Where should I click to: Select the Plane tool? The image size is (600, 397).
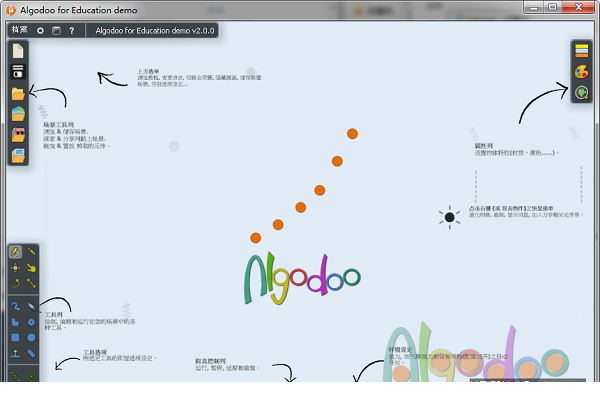(x=15, y=353)
